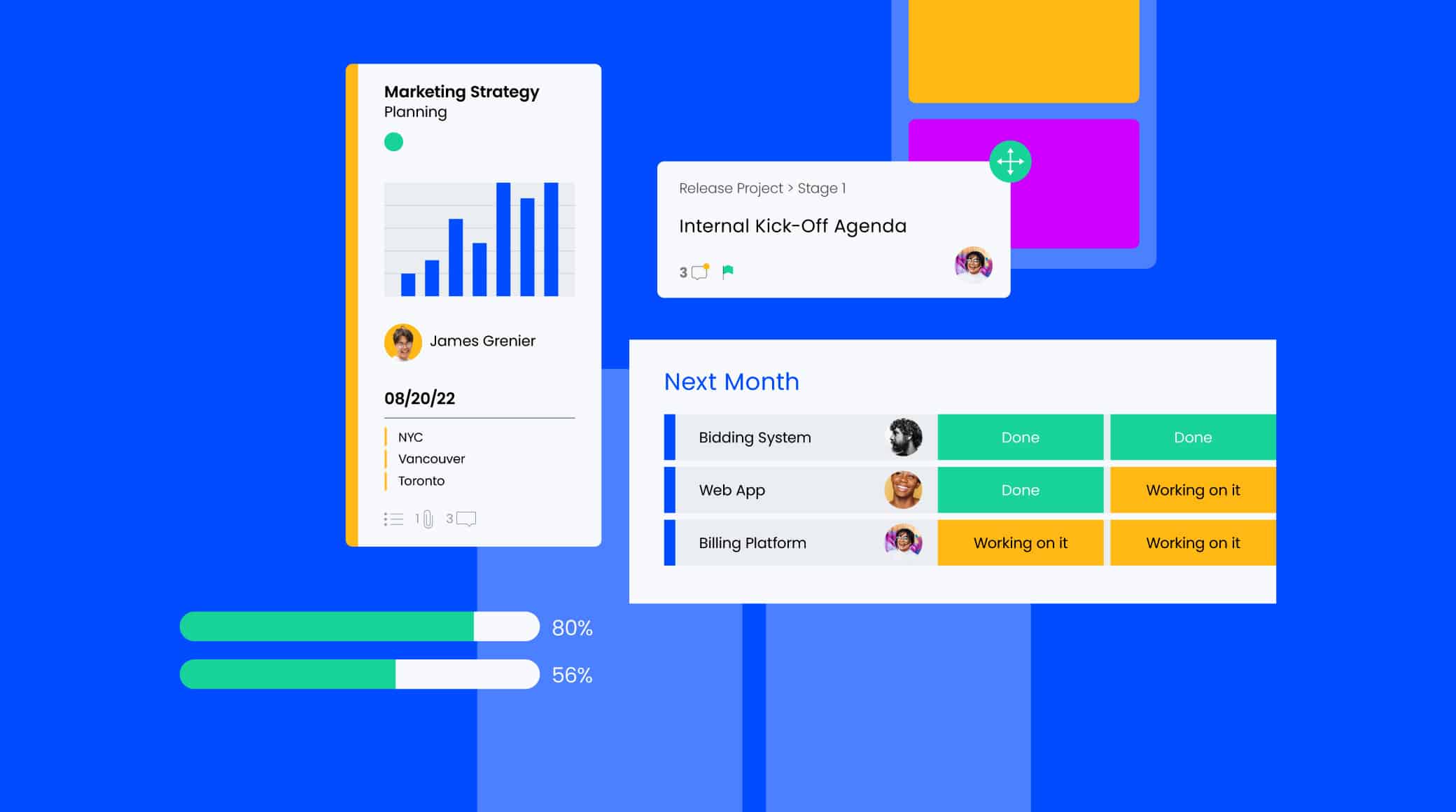
Task: Click the green status indicator on Marketing Strategy
Action: point(394,141)
